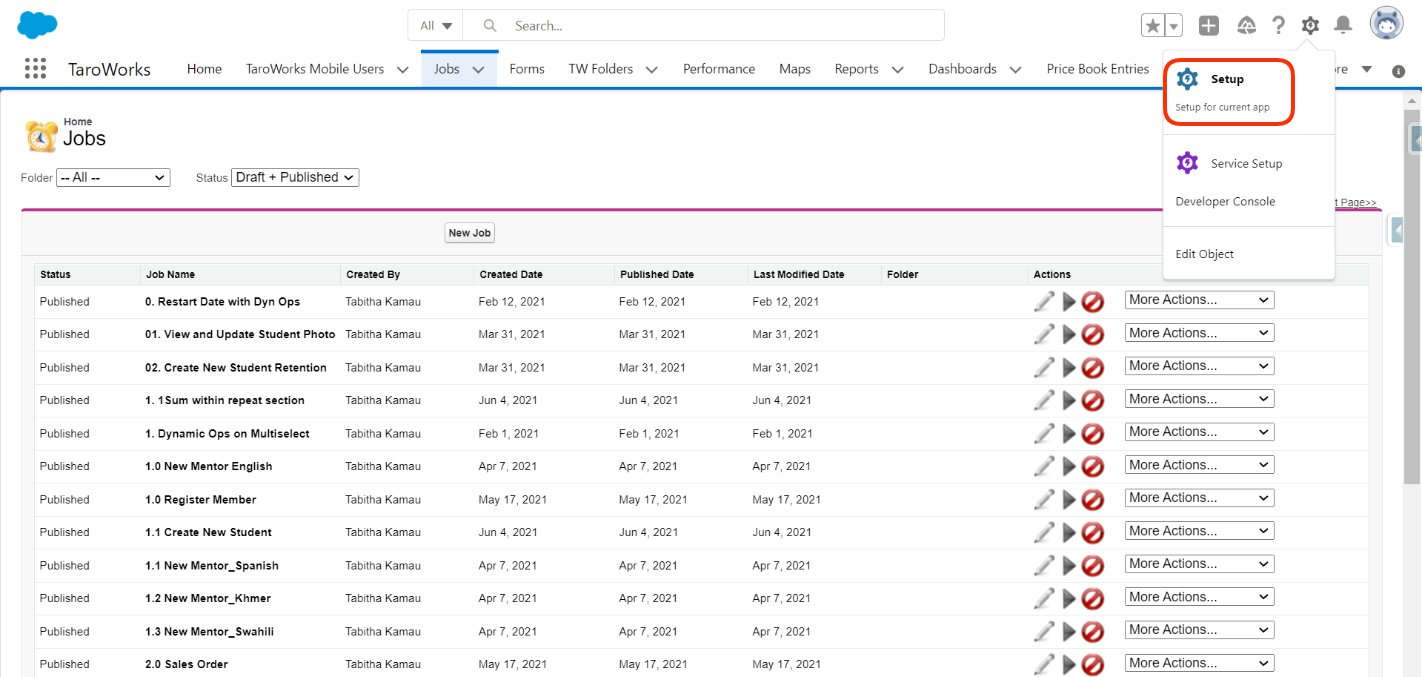The height and width of the screenshot is (677, 1422).
Task: Expand the TaroWorks Mobile Users tab chevron
Action: coord(402,70)
